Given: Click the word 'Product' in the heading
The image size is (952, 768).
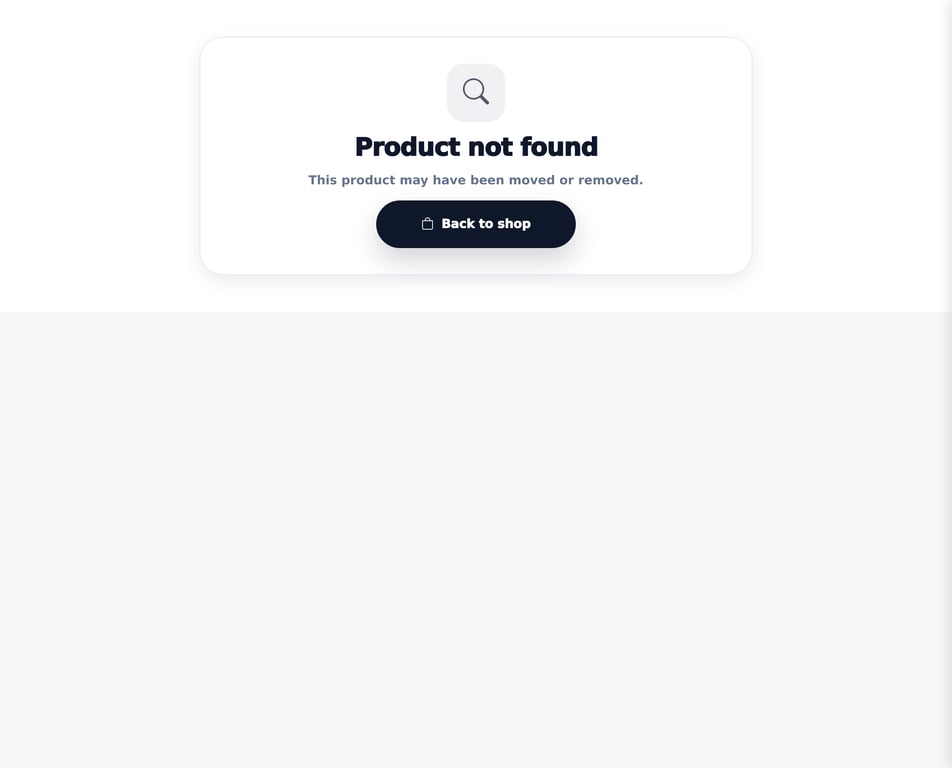Looking at the screenshot, I should coord(408,147).
